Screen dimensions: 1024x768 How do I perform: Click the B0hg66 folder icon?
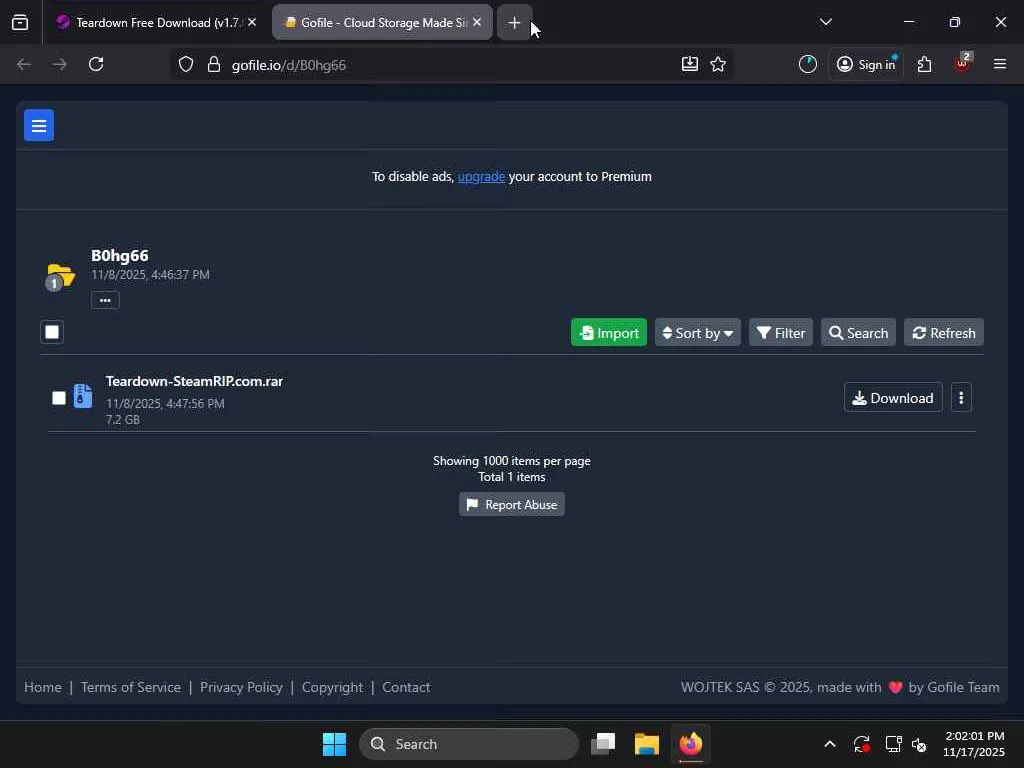(x=60, y=277)
